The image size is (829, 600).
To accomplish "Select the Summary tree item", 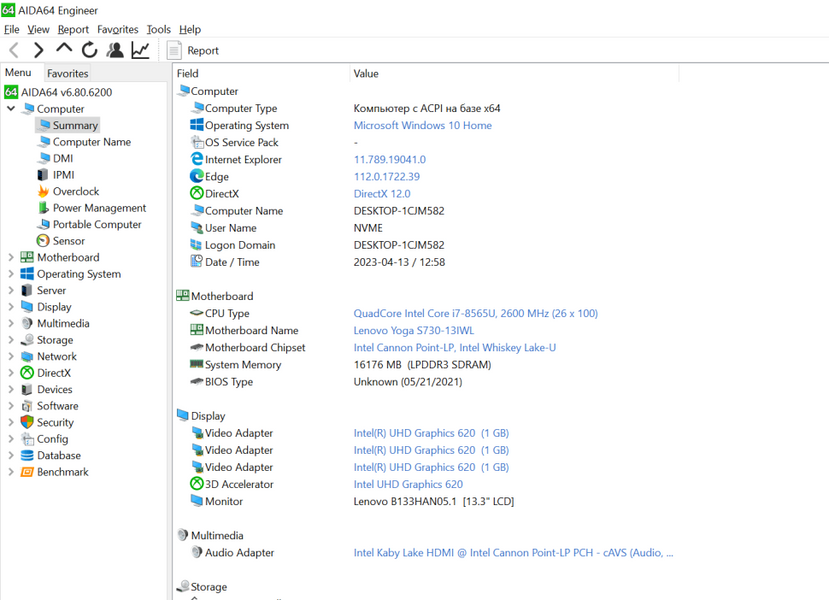I will 68,125.
